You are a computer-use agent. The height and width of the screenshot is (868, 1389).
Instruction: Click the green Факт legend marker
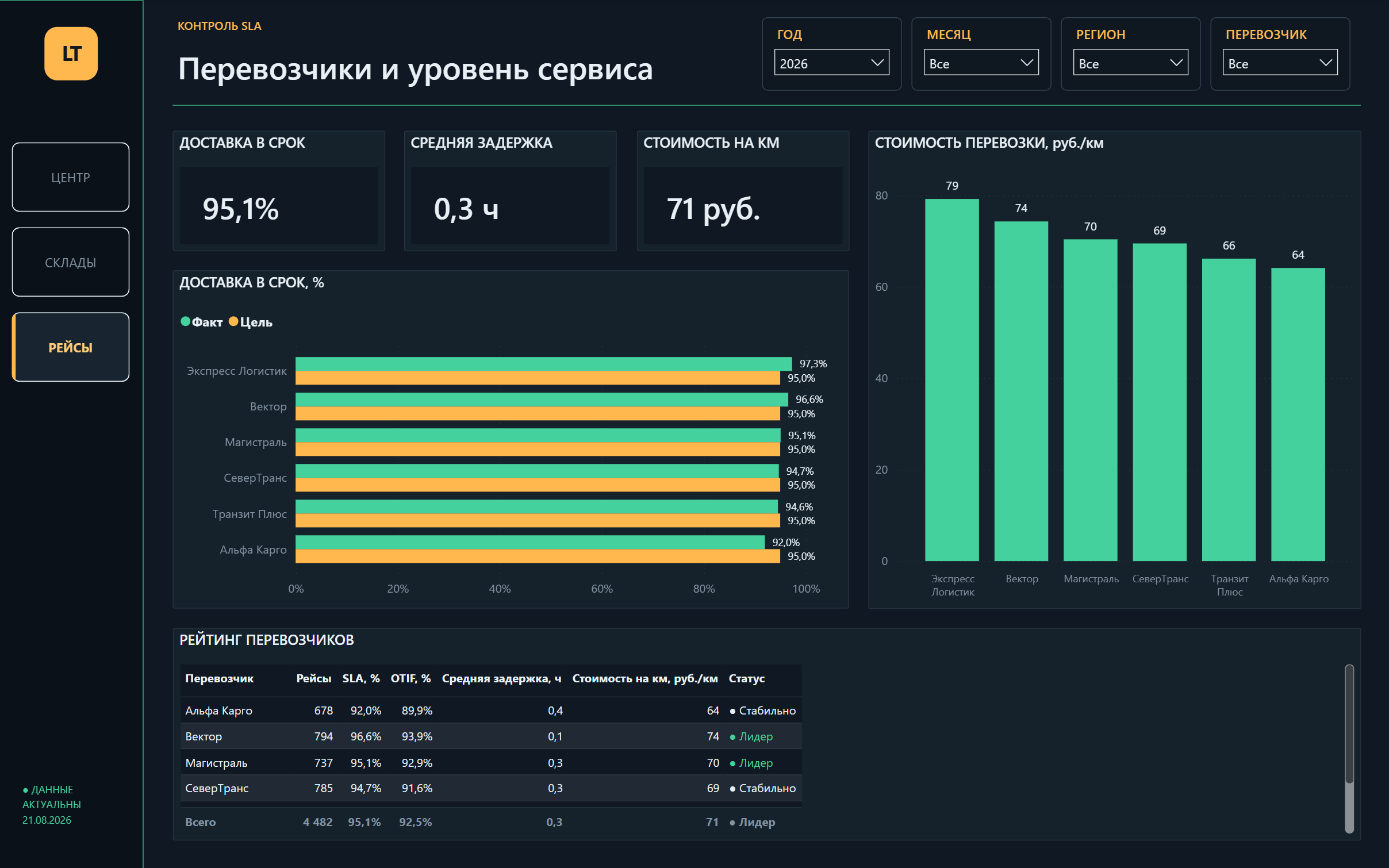185,321
